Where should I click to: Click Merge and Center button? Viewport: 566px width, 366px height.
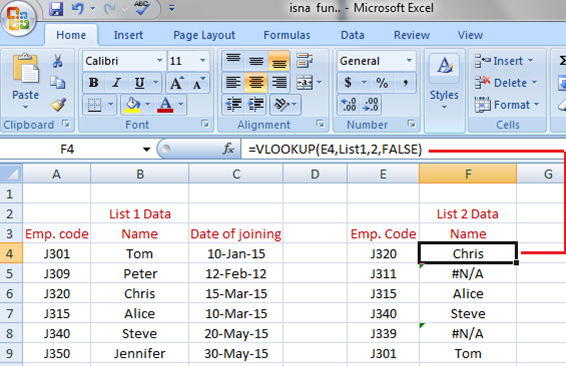coord(305,83)
